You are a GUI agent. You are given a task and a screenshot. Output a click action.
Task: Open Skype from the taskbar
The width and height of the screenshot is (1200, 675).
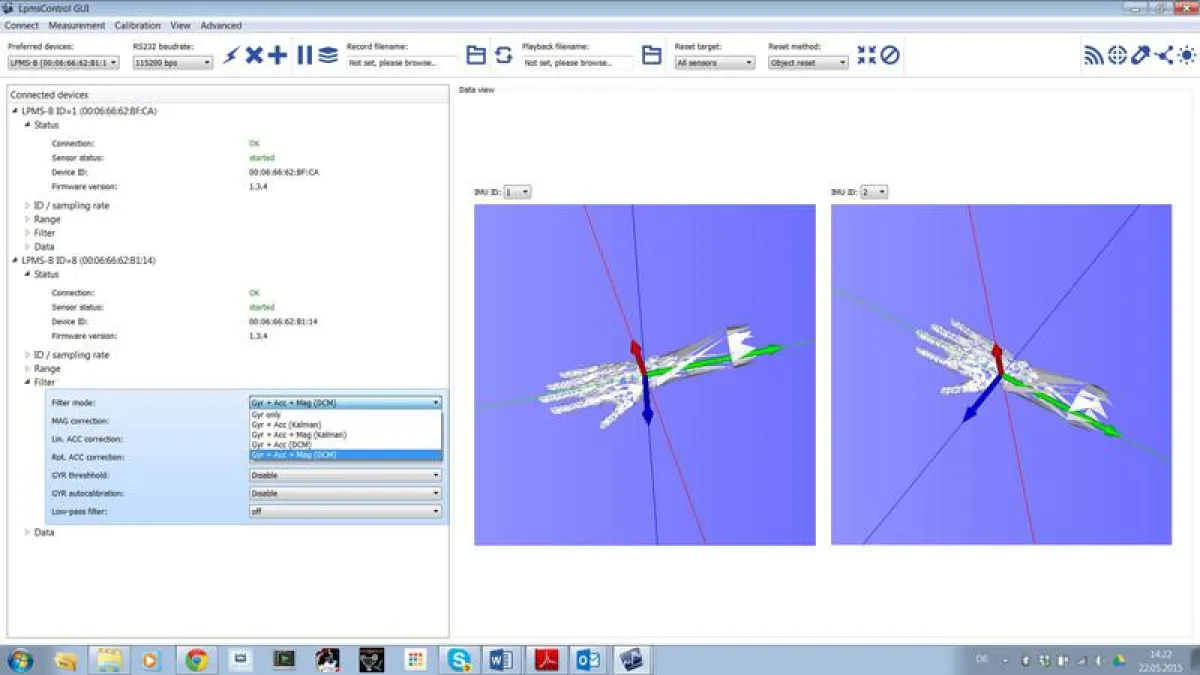[x=459, y=659]
